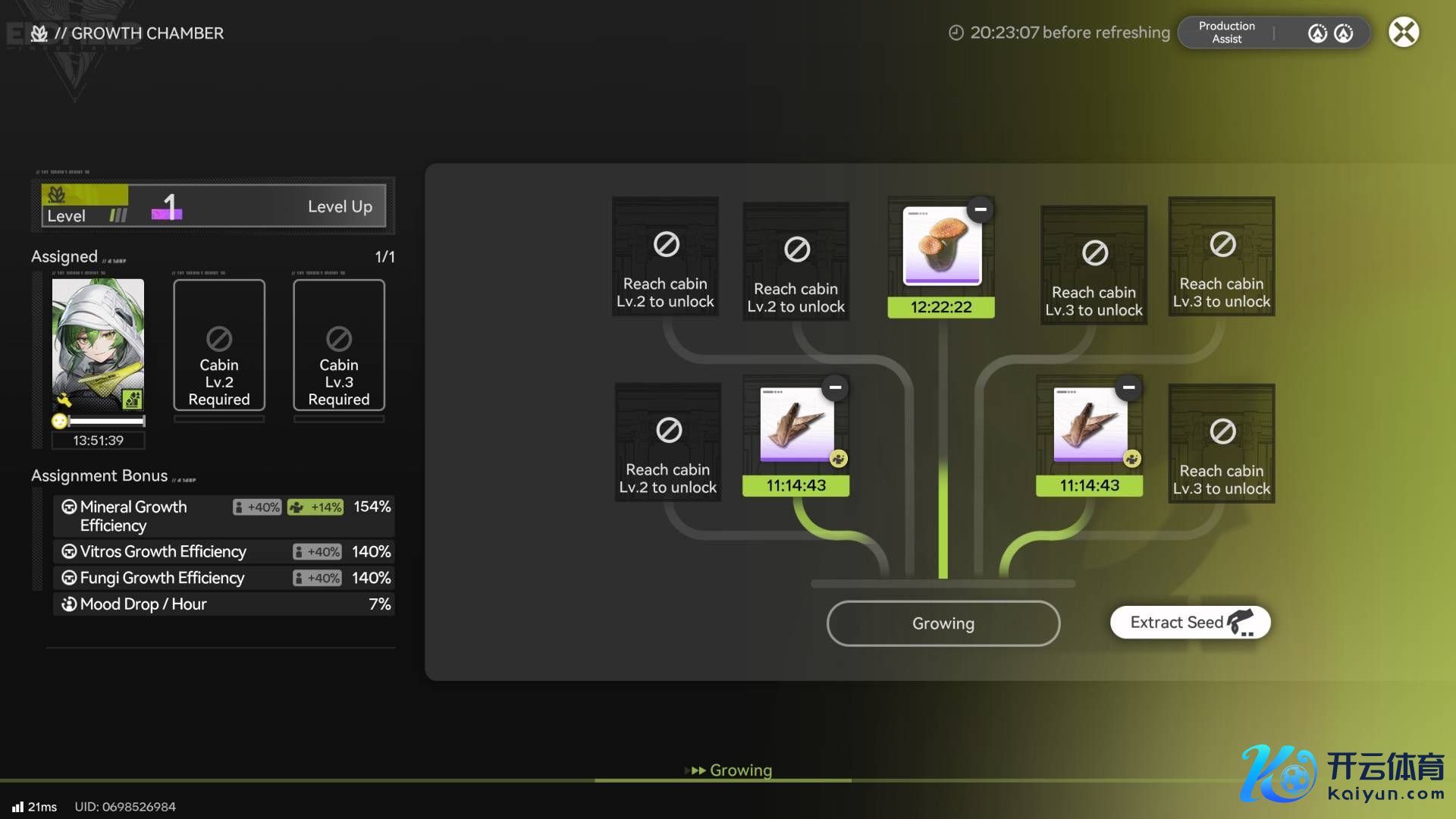Click minus icon on left mineral slot
Screen dimensions: 1456x819
835,388
